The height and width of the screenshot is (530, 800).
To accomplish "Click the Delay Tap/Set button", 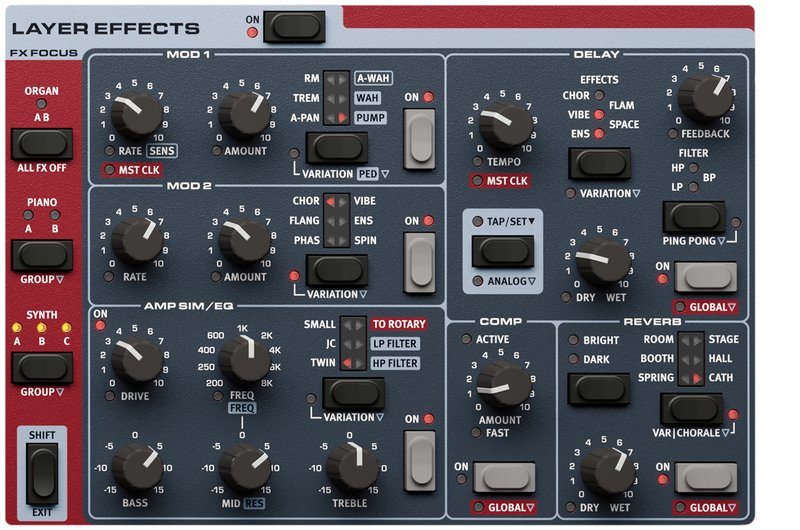I will click(503, 251).
